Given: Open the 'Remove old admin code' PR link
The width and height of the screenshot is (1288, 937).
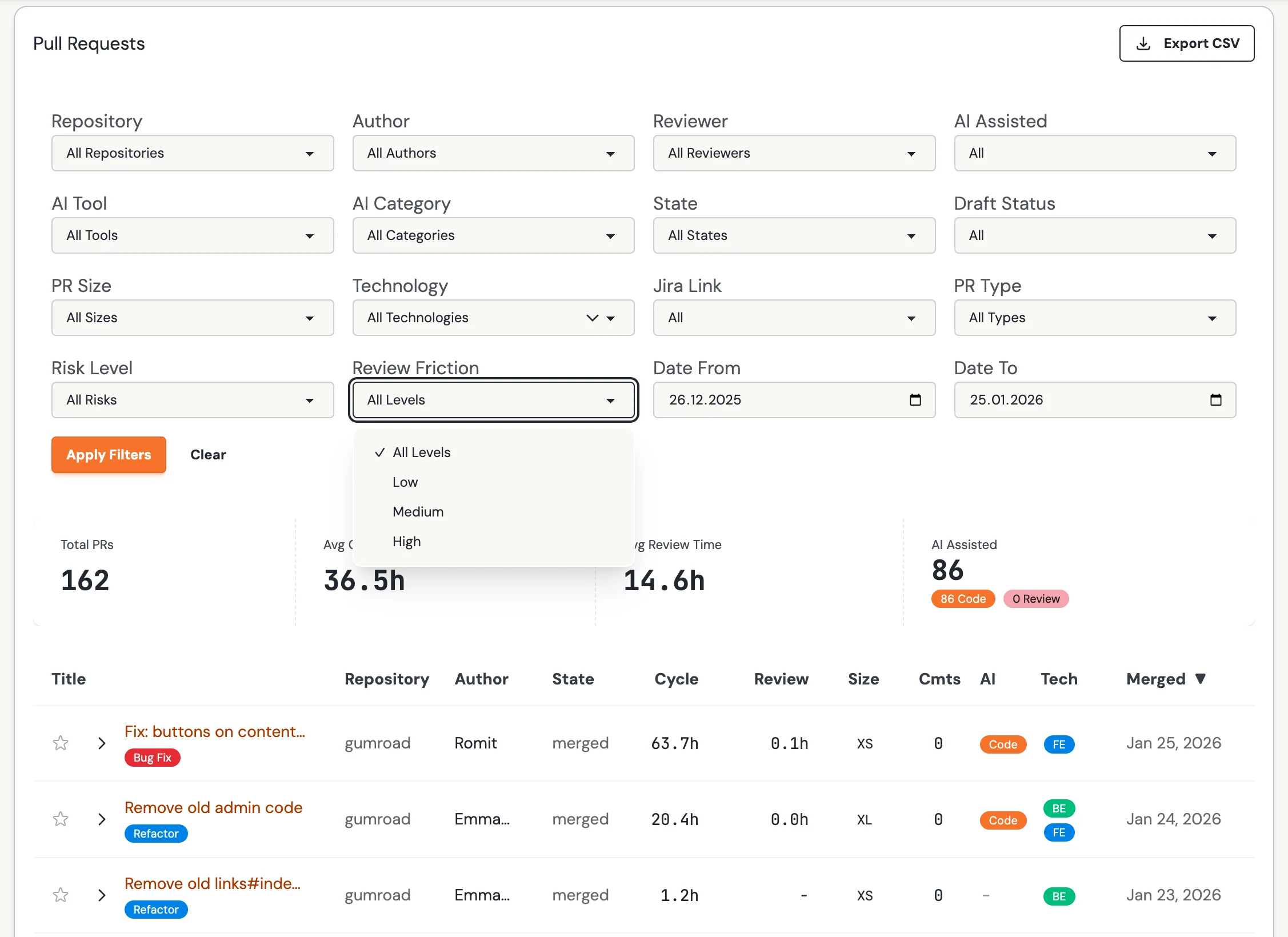Looking at the screenshot, I should click(213, 808).
